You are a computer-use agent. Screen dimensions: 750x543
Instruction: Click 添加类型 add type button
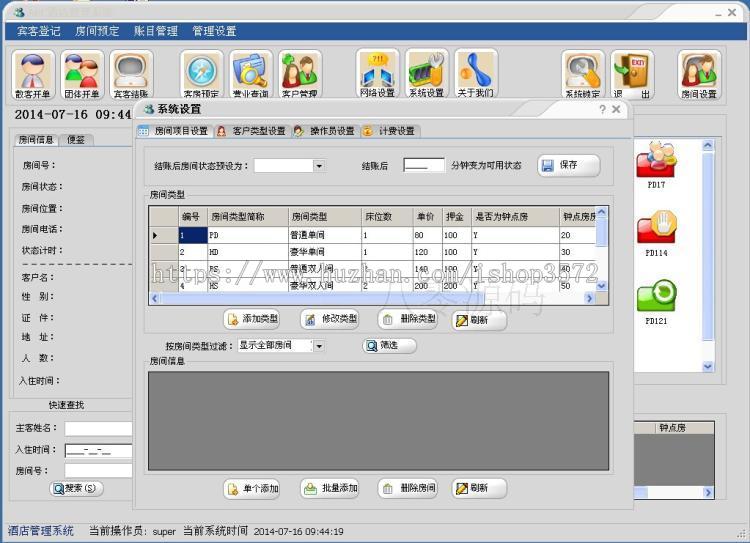pos(252,319)
